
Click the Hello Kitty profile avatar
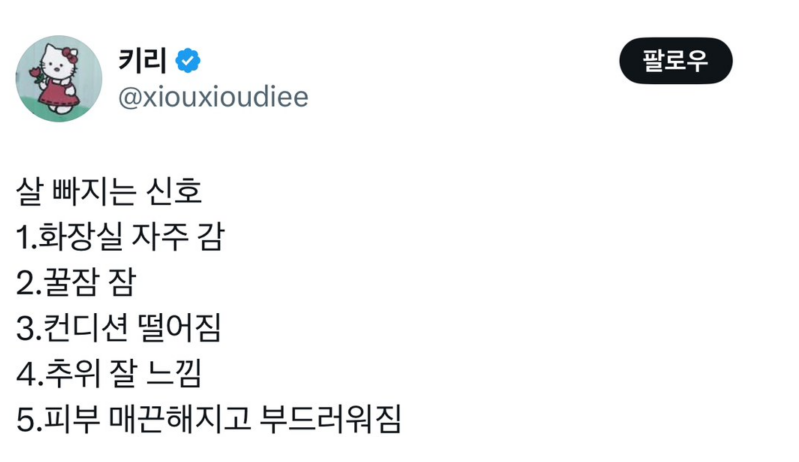tap(59, 79)
